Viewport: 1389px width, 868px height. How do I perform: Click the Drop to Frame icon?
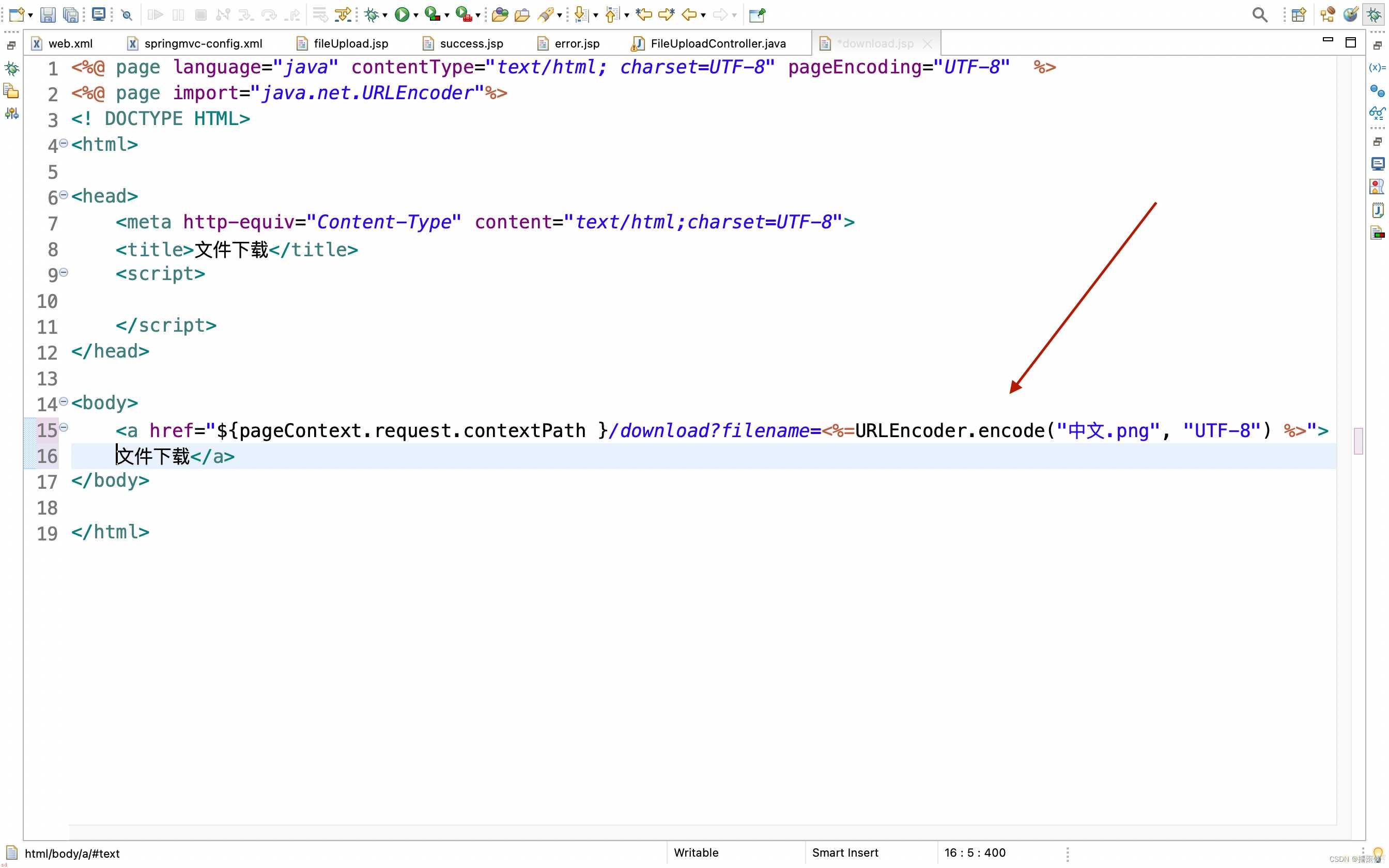tap(320, 14)
